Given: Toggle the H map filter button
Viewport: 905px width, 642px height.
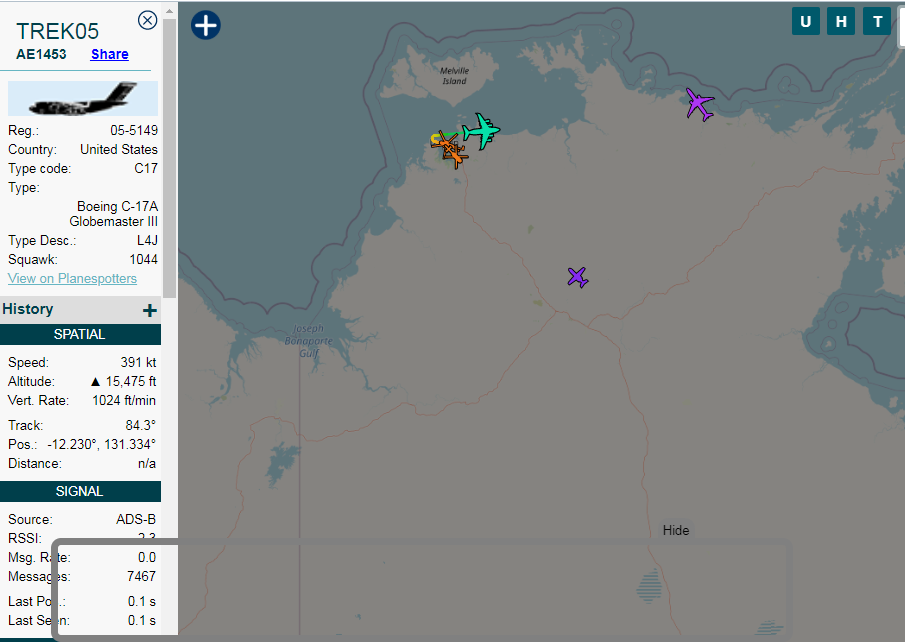Looking at the screenshot, I should coord(841,21).
